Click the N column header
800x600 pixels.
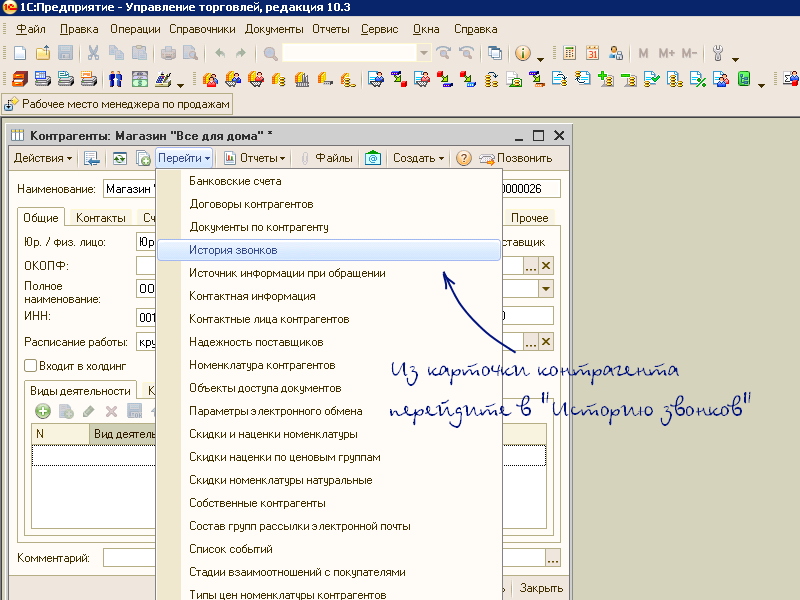coord(60,434)
